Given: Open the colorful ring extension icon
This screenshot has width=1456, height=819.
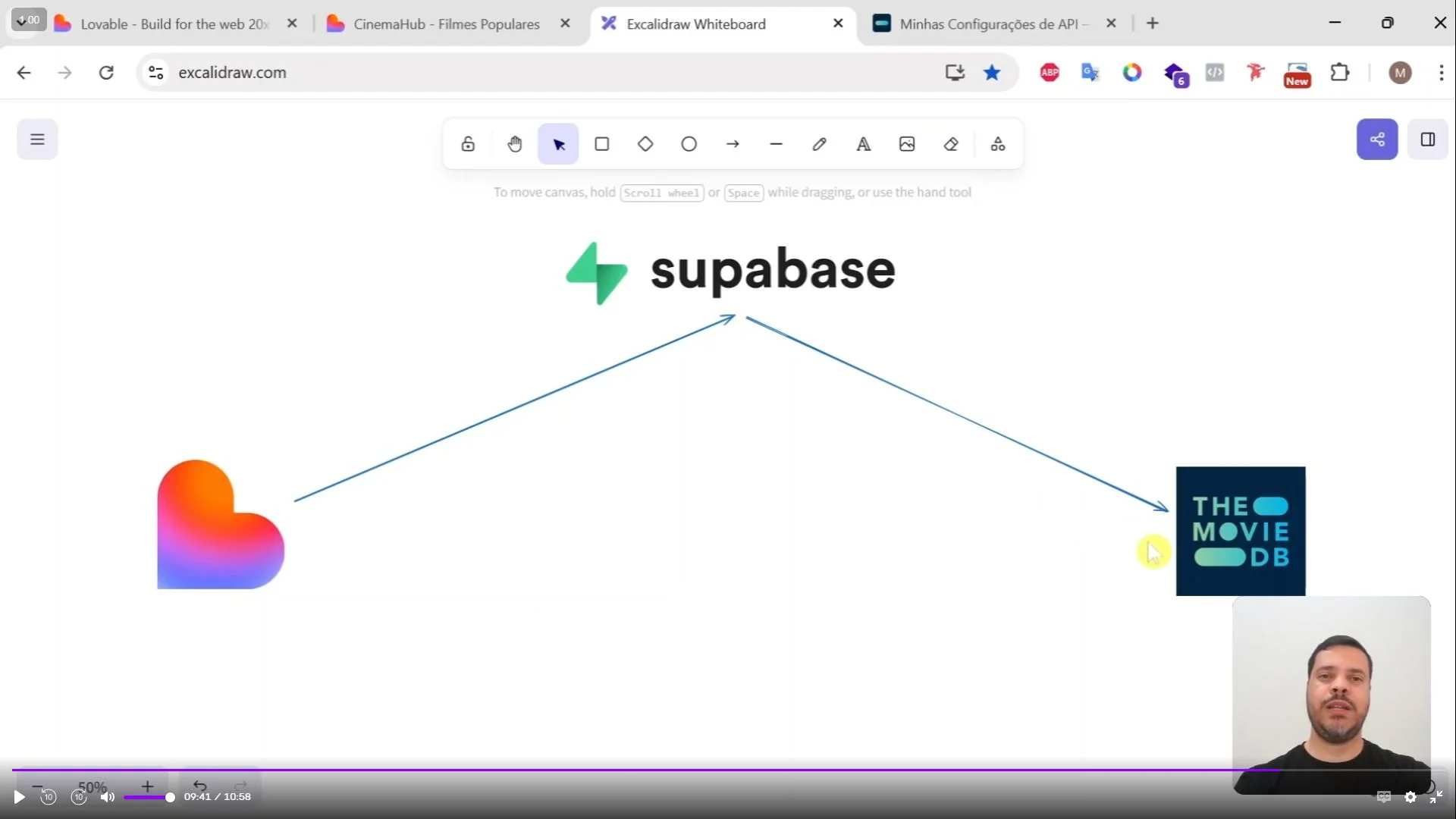Looking at the screenshot, I should click(x=1132, y=73).
